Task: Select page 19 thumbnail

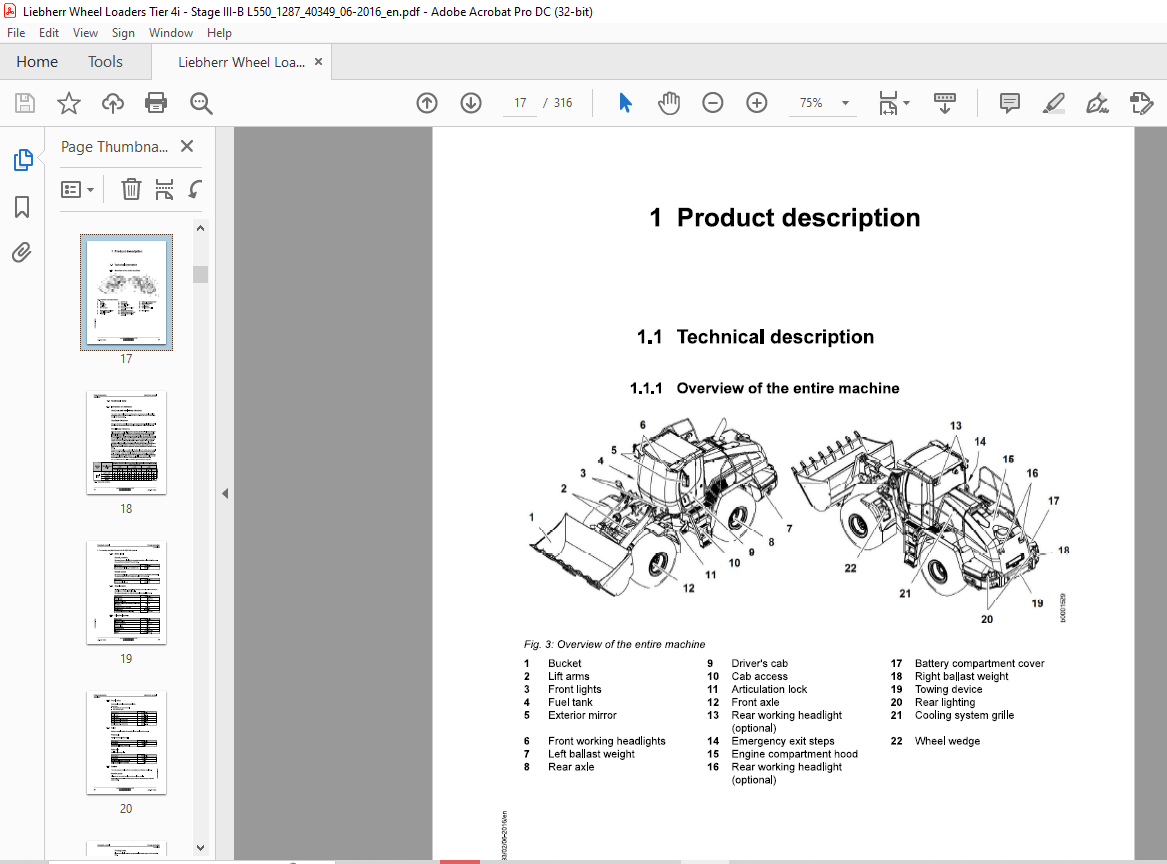Action: click(x=127, y=592)
